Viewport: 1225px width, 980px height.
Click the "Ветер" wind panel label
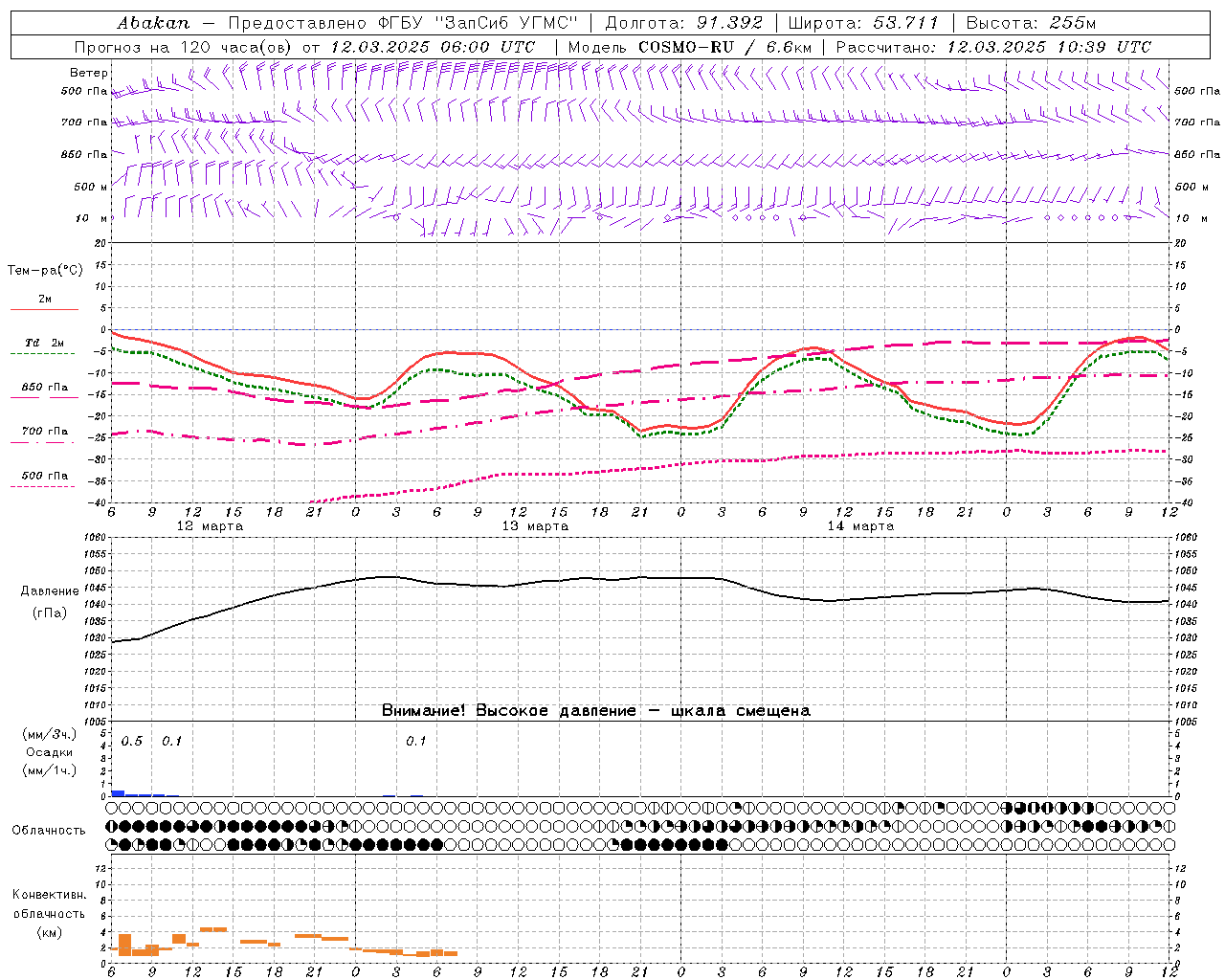(89, 73)
